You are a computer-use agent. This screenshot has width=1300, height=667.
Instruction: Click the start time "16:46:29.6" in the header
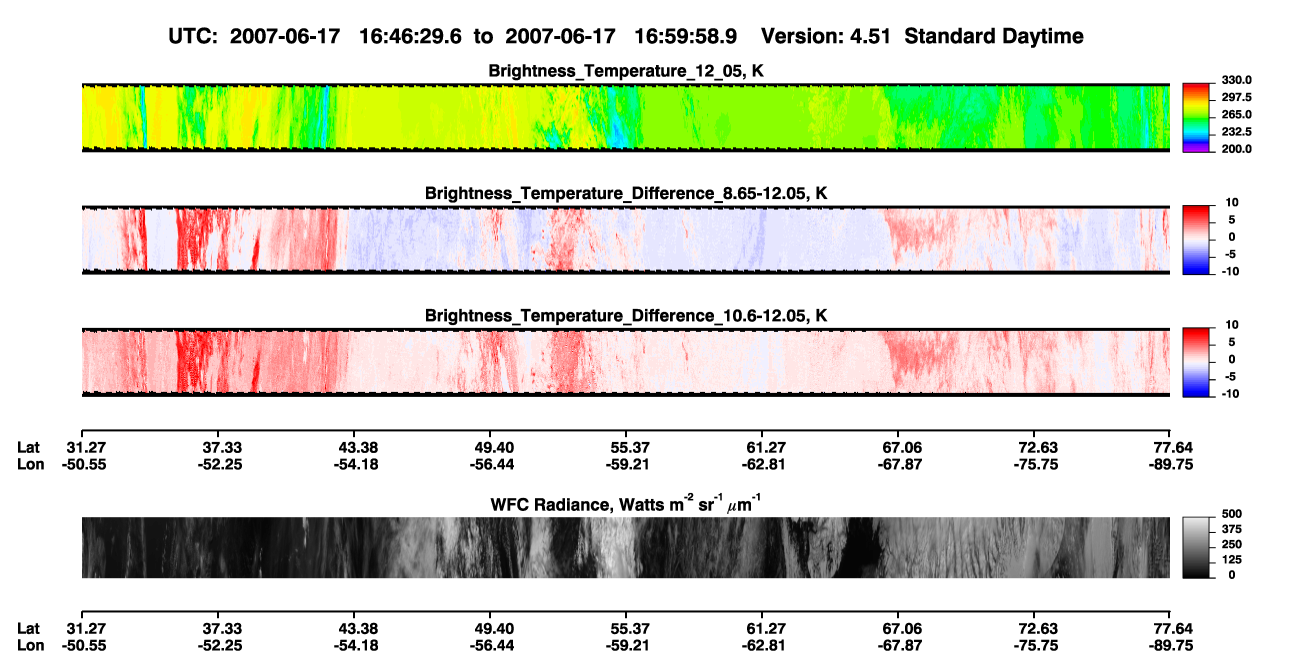(x=409, y=37)
